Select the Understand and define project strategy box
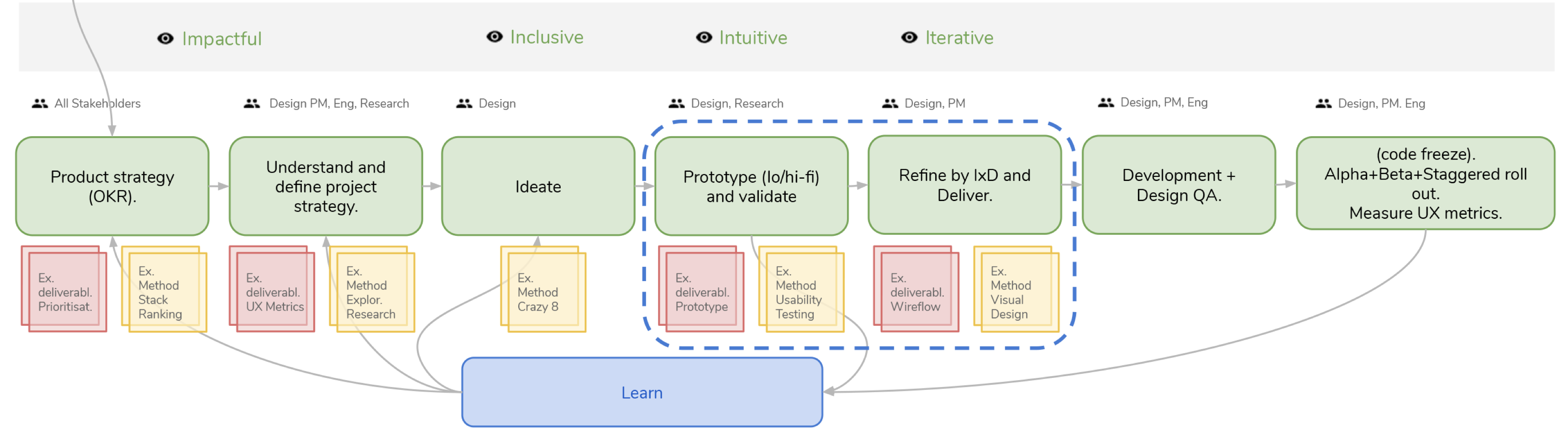Image resolution: width=1568 pixels, height=446 pixels. 326,186
